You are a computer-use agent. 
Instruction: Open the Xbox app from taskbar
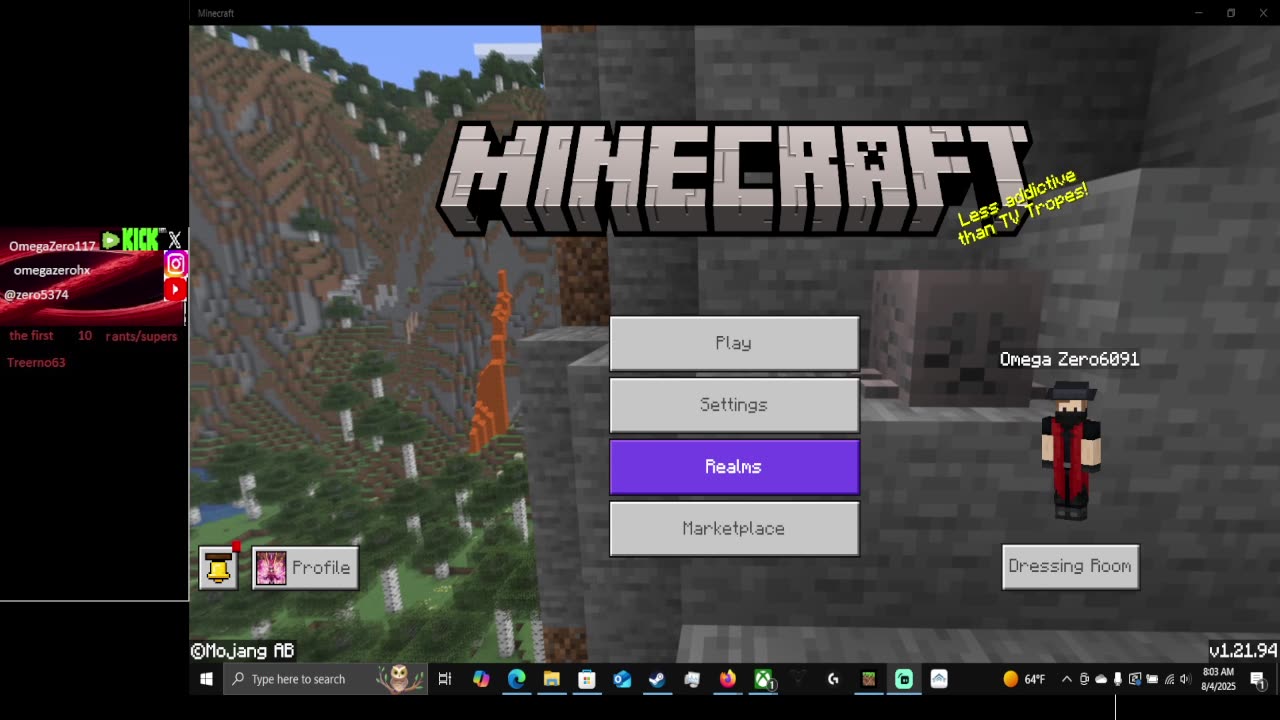tap(763, 679)
